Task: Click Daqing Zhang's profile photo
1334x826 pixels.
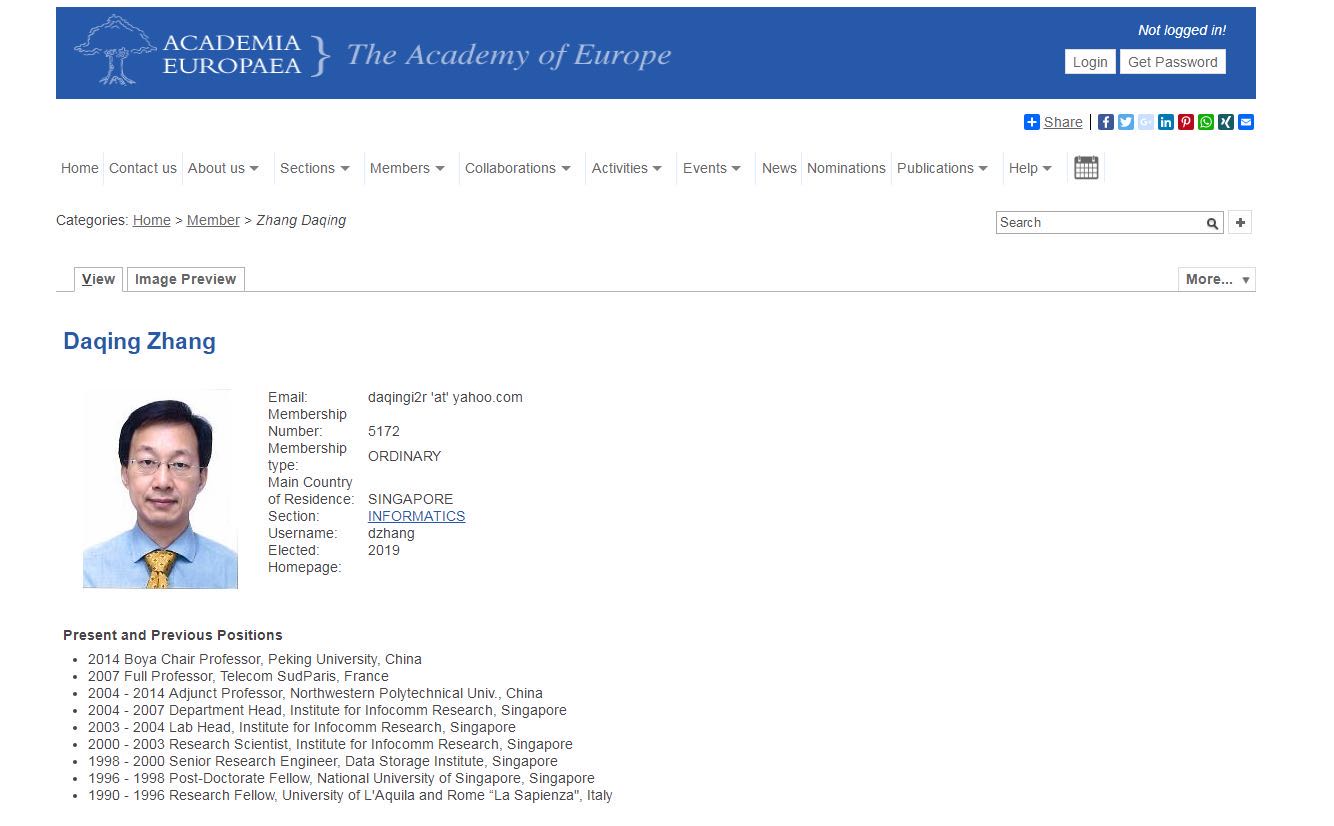Action: click(160, 489)
